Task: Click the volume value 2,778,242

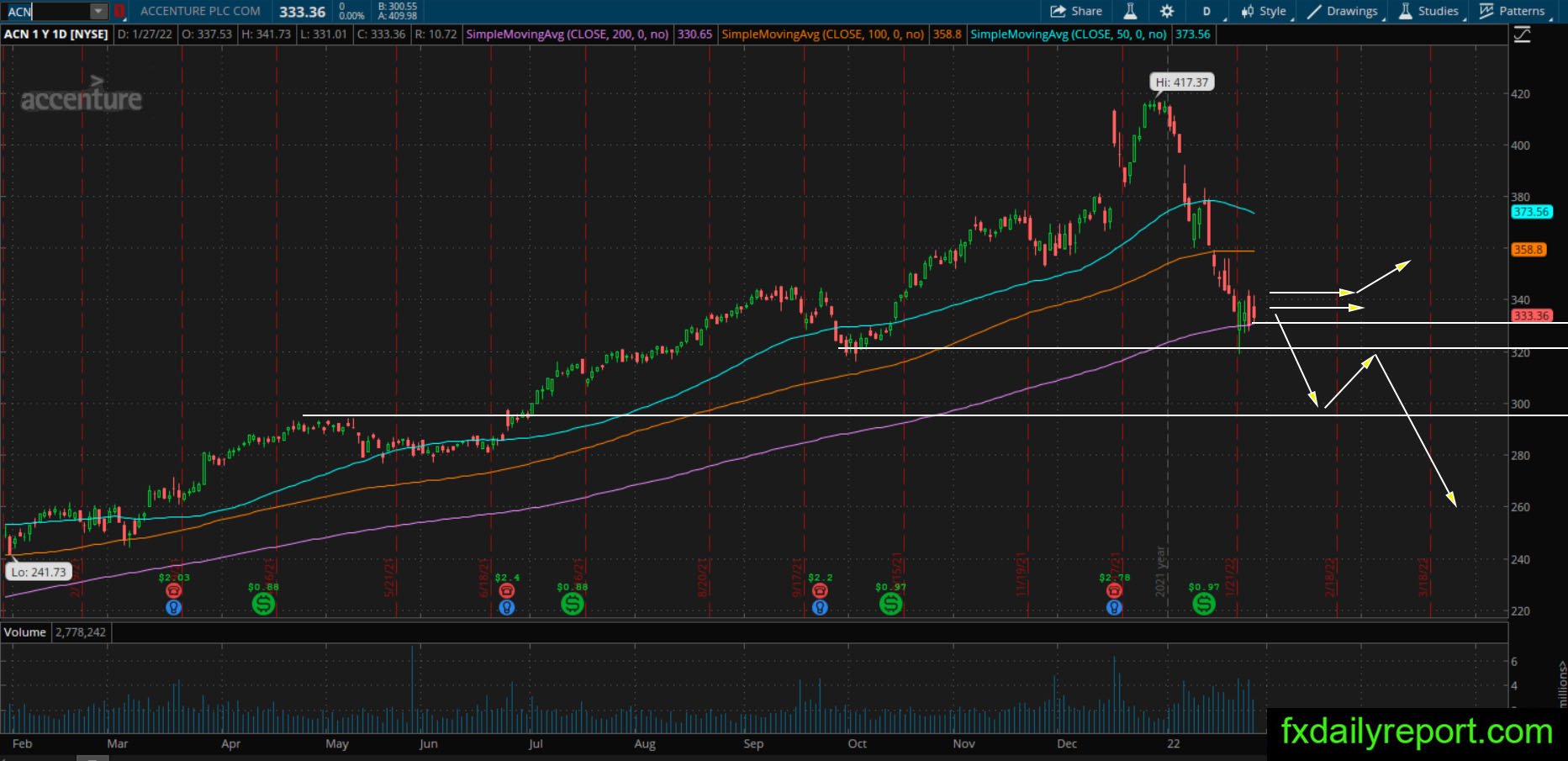Action: [81, 632]
